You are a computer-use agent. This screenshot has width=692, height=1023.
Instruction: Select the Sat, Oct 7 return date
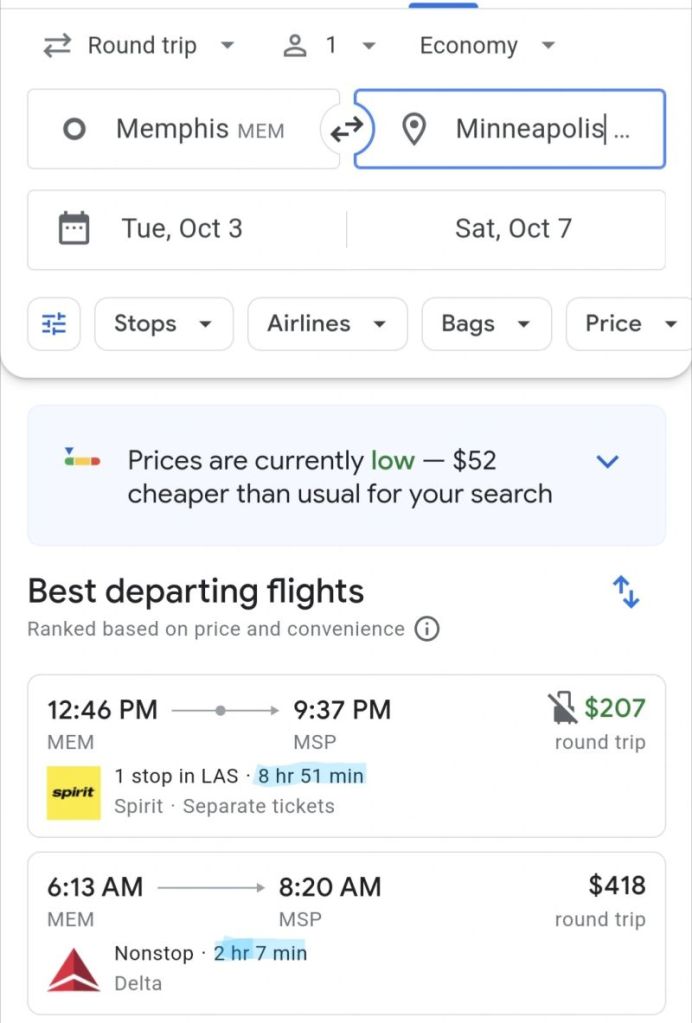point(513,229)
